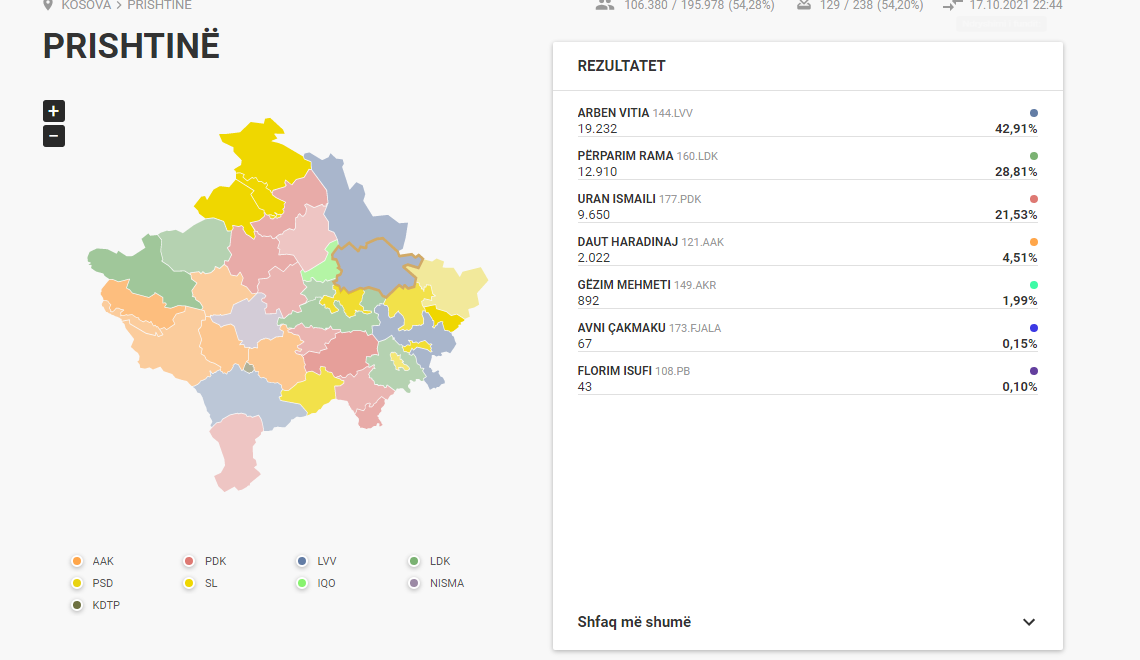This screenshot has height=660, width=1140.
Task: Click the 2.022 vote count
Action: [593, 257]
